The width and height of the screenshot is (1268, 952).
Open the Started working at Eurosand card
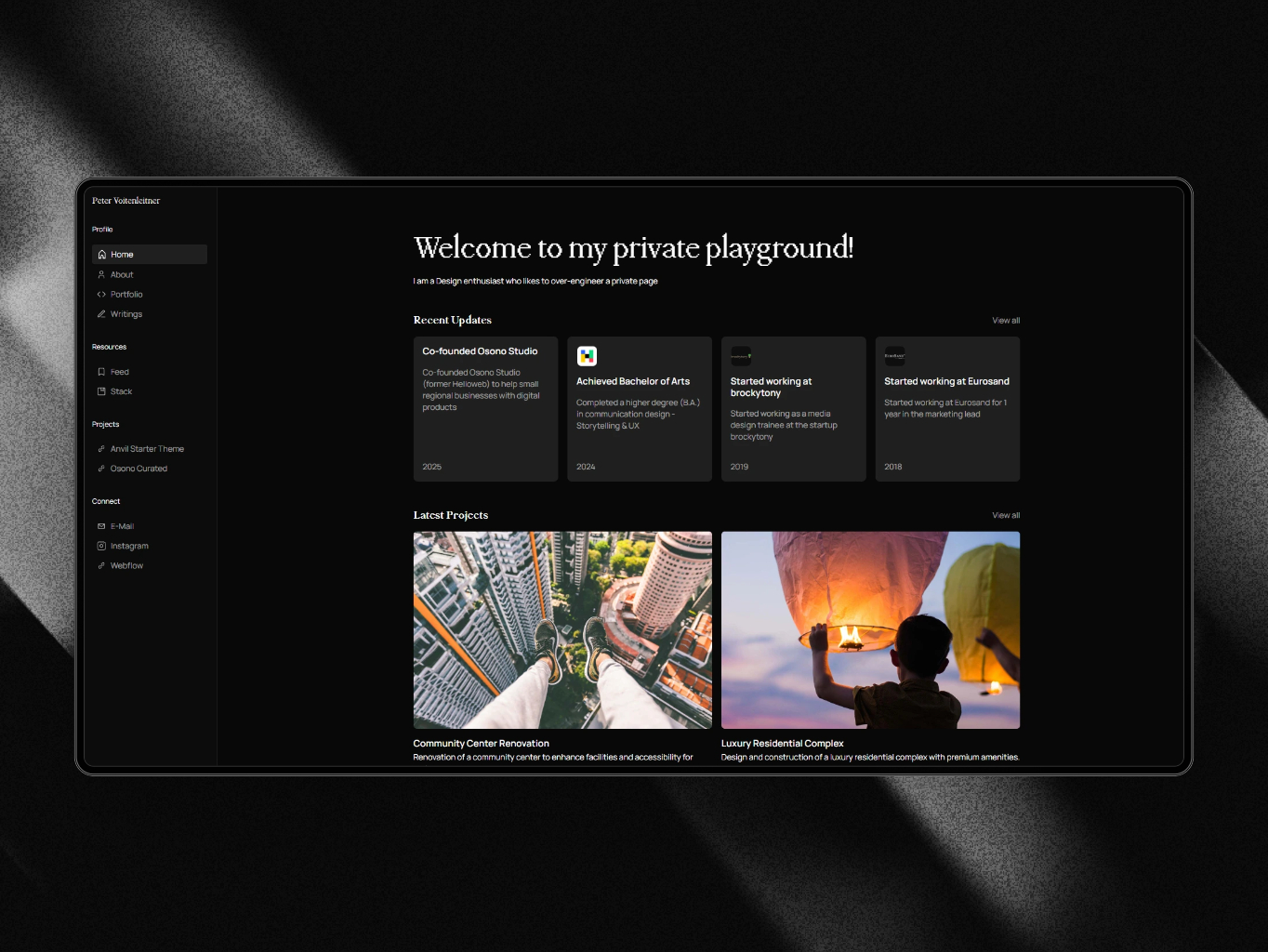[x=947, y=409]
